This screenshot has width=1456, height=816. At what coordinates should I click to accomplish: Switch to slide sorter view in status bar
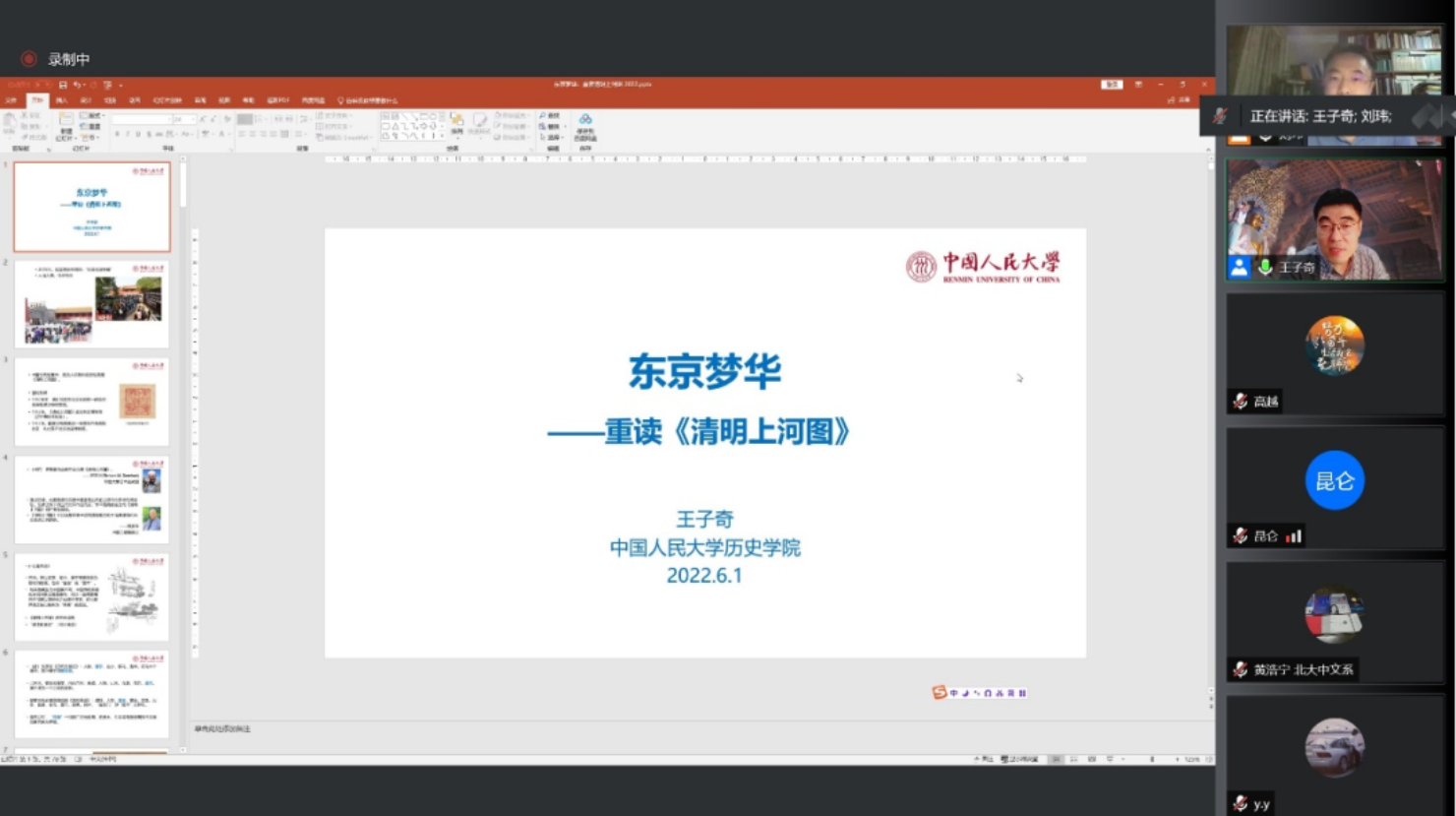pyautogui.click(x=1073, y=759)
